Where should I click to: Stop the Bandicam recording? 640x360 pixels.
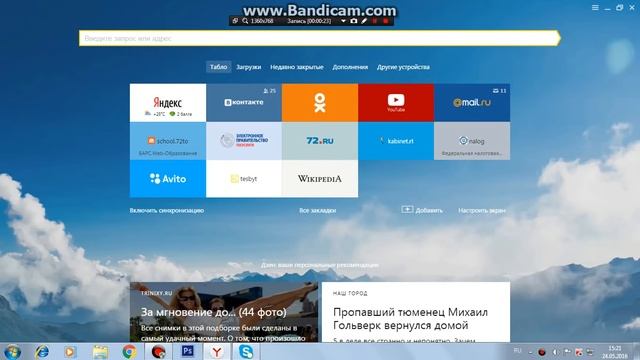385,21
